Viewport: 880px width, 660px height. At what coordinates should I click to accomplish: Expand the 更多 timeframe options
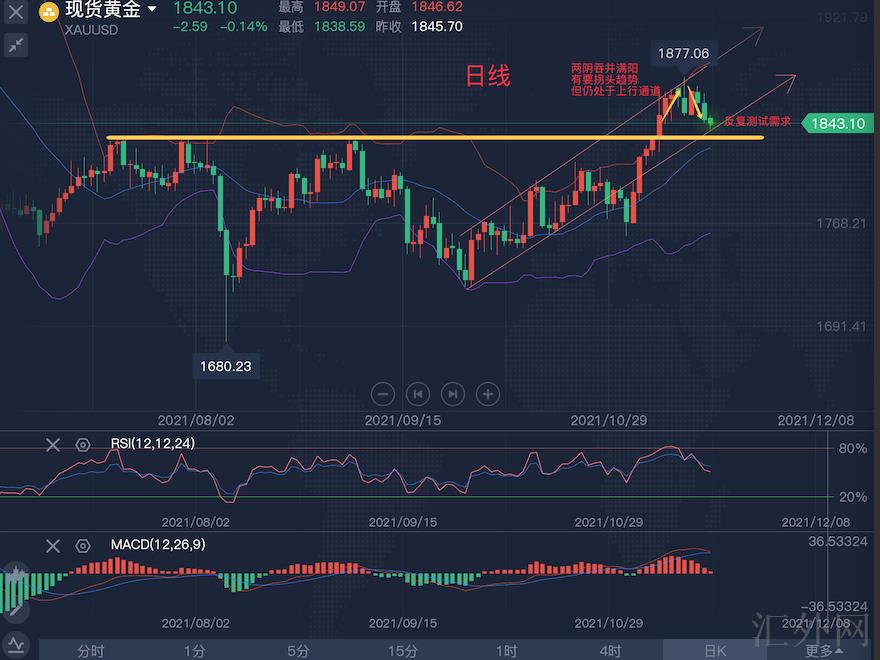point(822,651)
